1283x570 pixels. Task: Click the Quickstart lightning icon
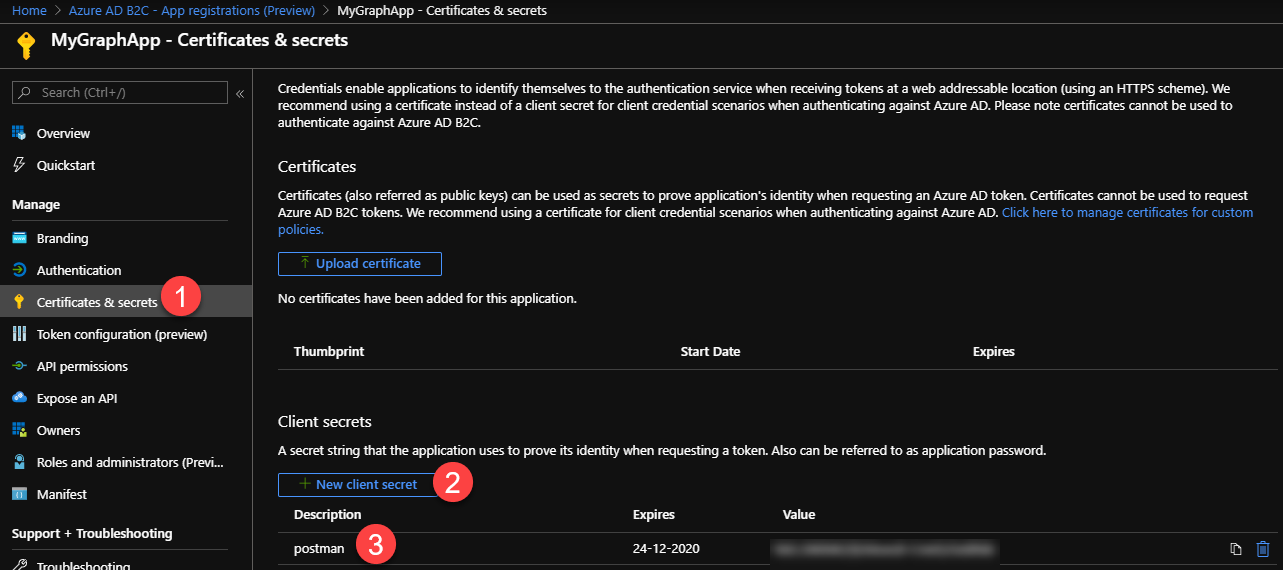(19, 165)
